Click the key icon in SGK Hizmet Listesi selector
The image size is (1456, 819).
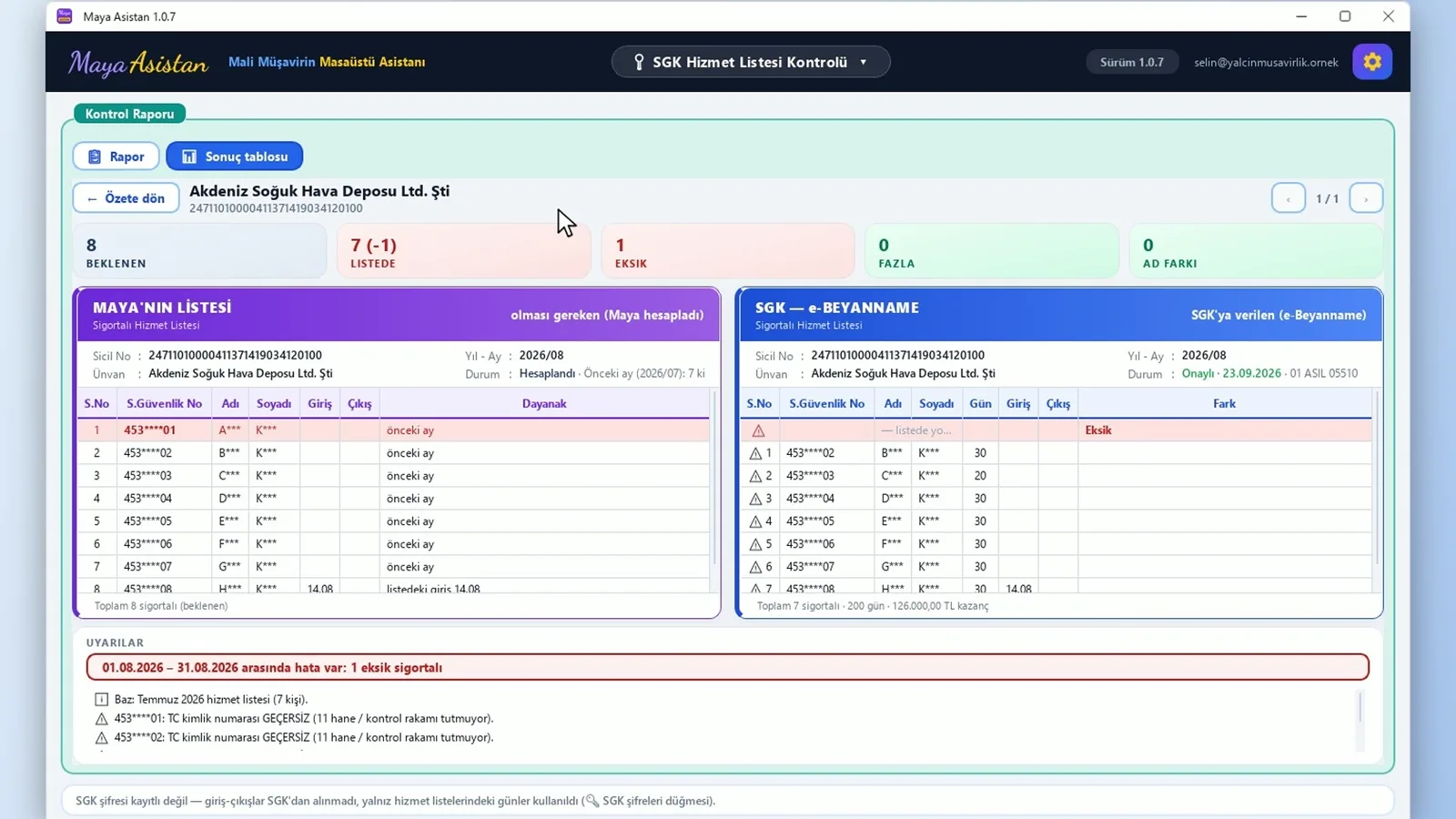click(x=639, y=62)
